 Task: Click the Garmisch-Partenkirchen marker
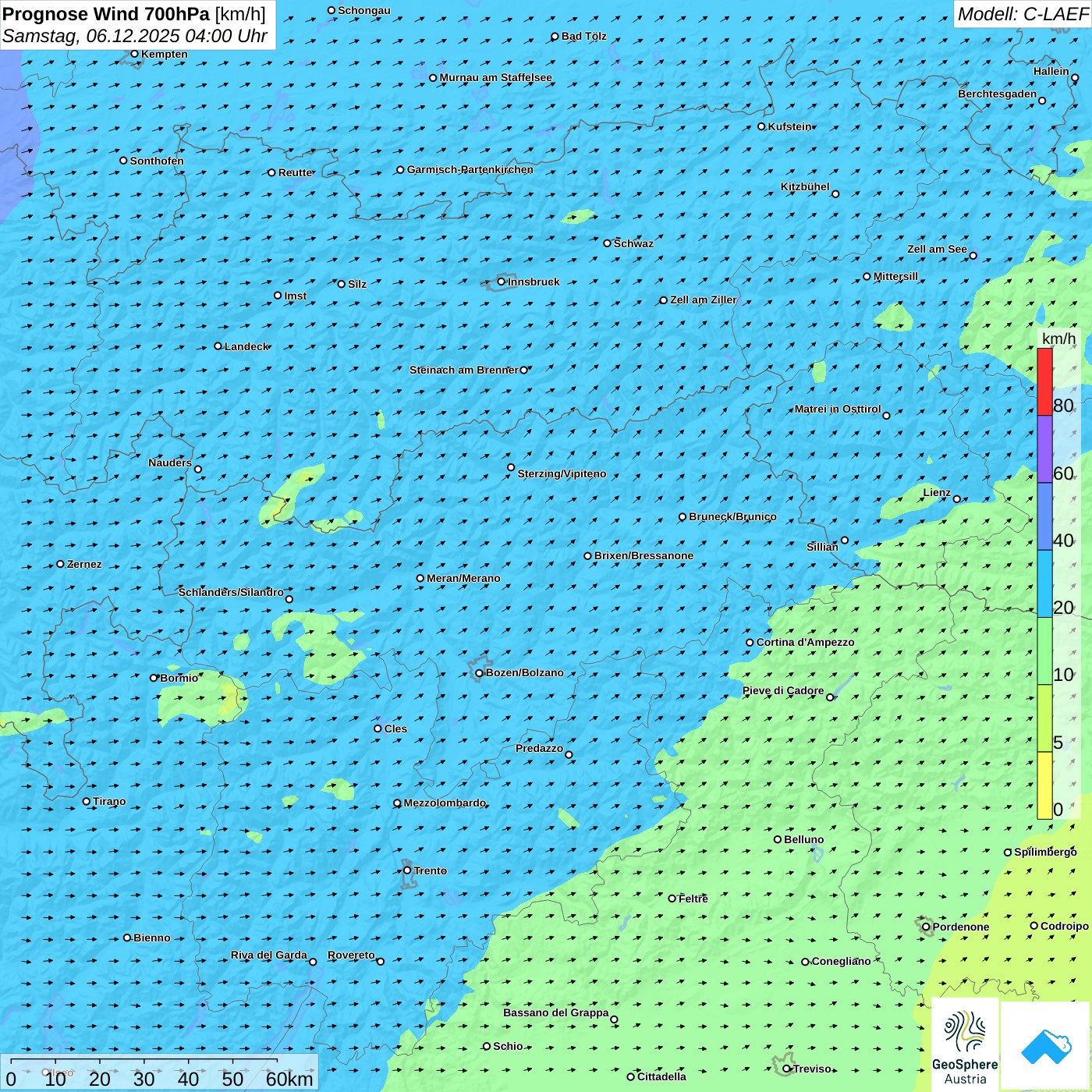[401, 169]
